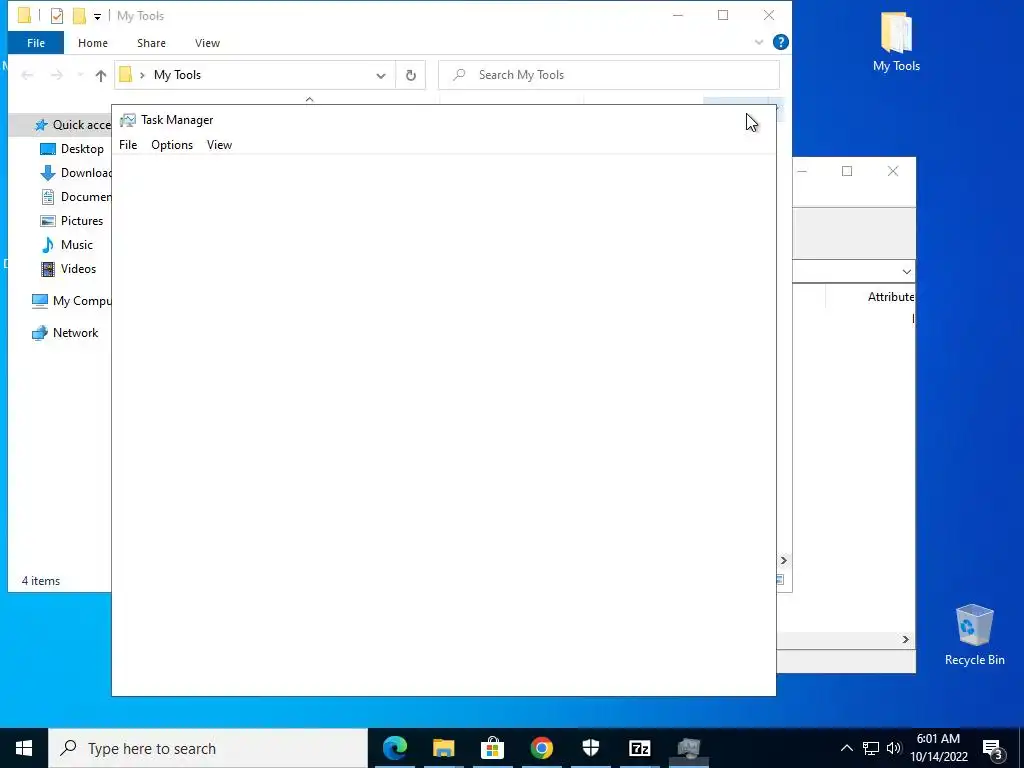
Task: Click Explorer quick access properties checkmark icon
Action: pos(57,16)
